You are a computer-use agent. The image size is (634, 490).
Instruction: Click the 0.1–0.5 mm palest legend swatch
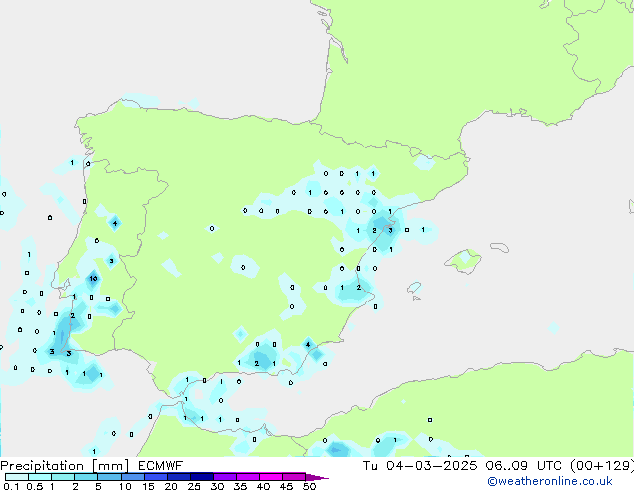pyautogui.click(x=17, y=477)
